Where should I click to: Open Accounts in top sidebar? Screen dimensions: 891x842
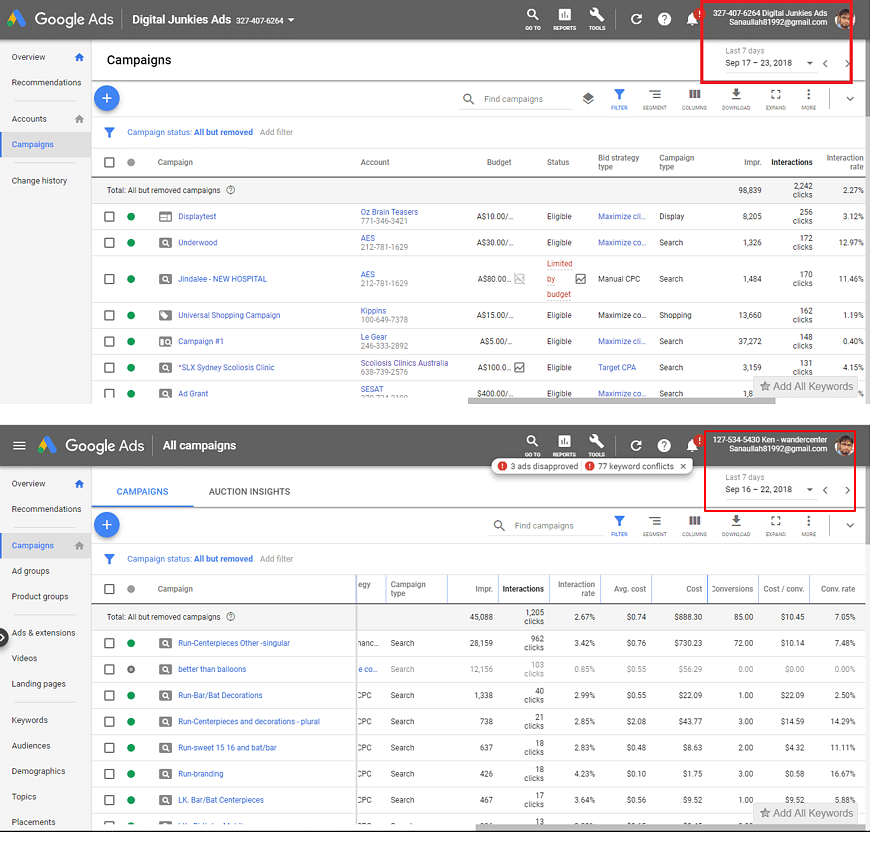[29, 119]
